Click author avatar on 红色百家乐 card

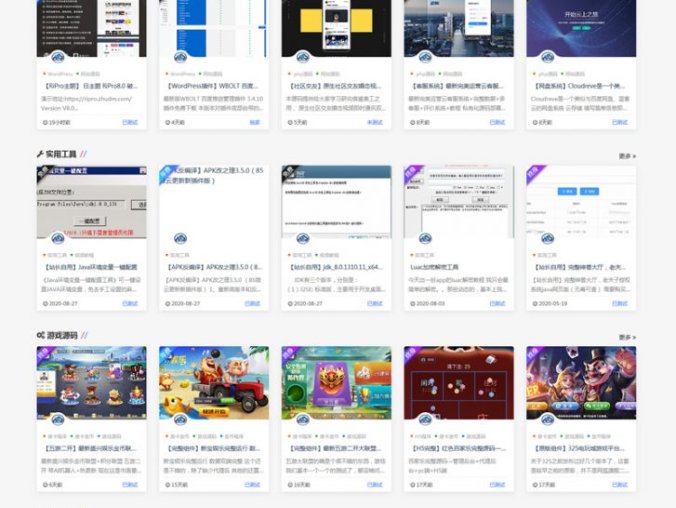pos(425,419)
